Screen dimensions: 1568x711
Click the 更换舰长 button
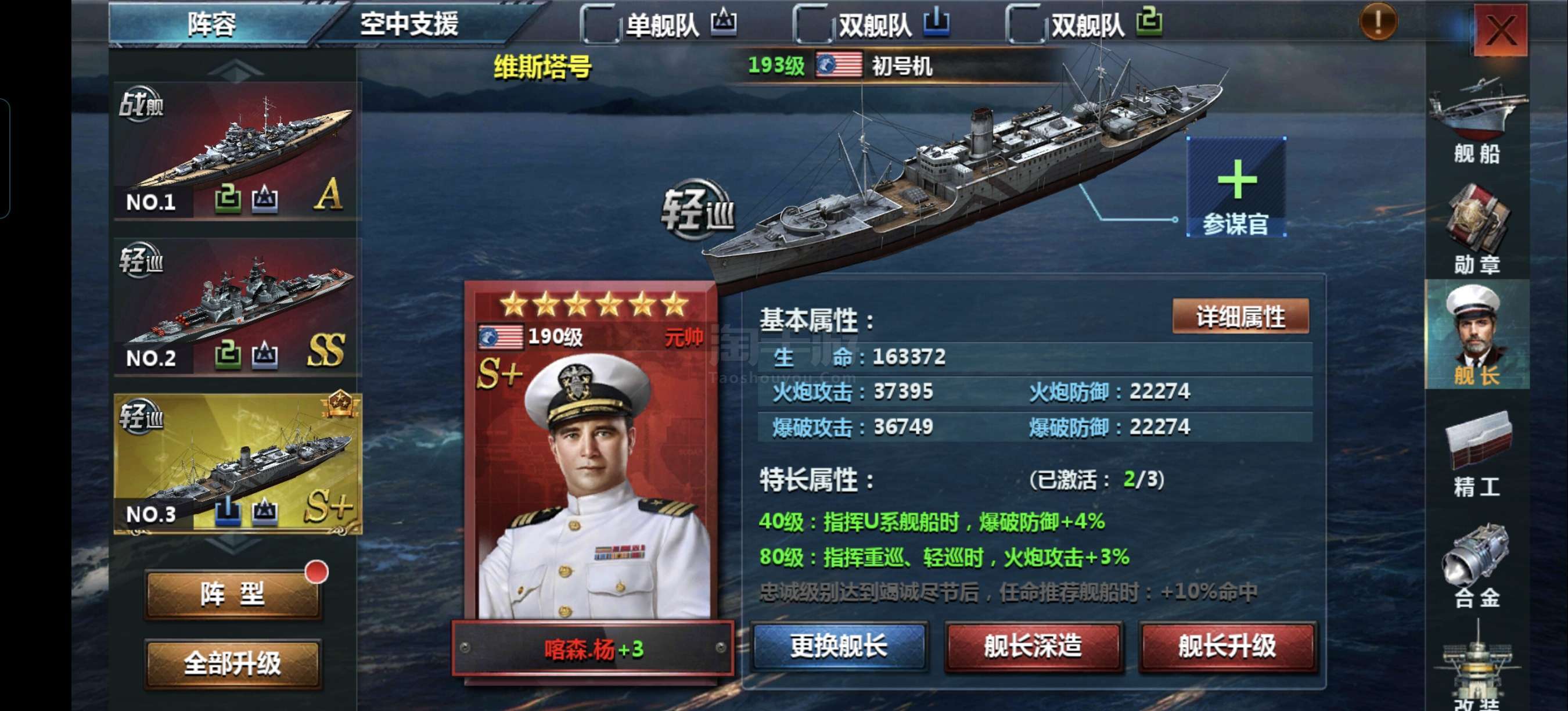tap(839, 647)
